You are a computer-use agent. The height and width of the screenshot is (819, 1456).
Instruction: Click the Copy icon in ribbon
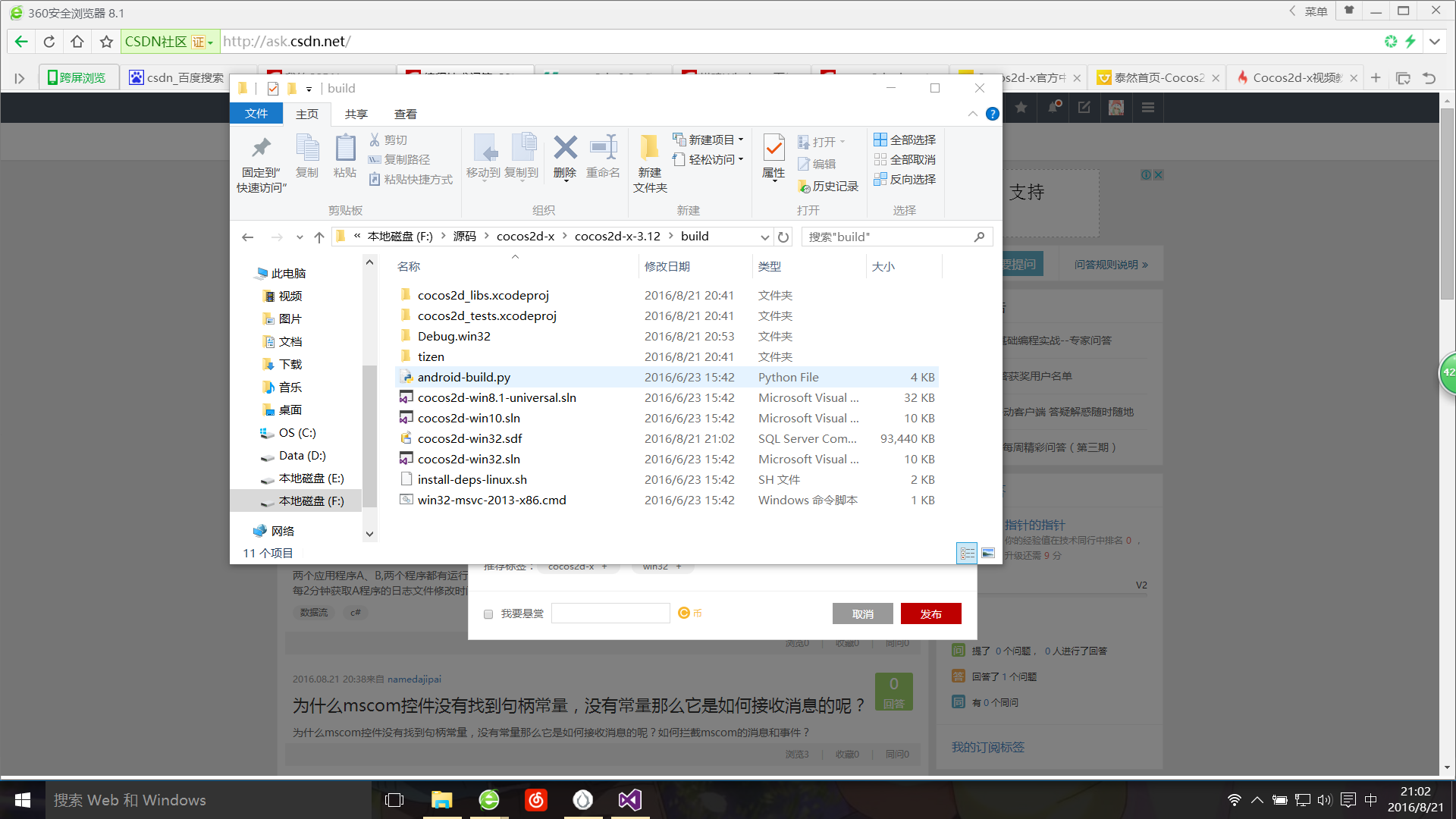(307, 148)
